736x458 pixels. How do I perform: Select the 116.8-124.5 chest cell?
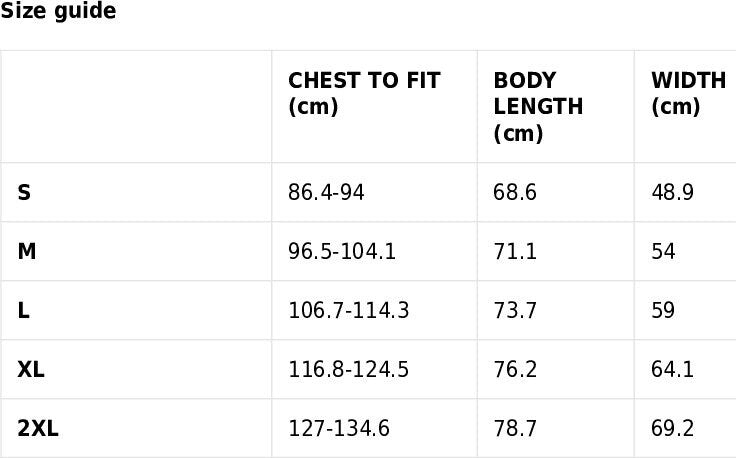point(348,369)
